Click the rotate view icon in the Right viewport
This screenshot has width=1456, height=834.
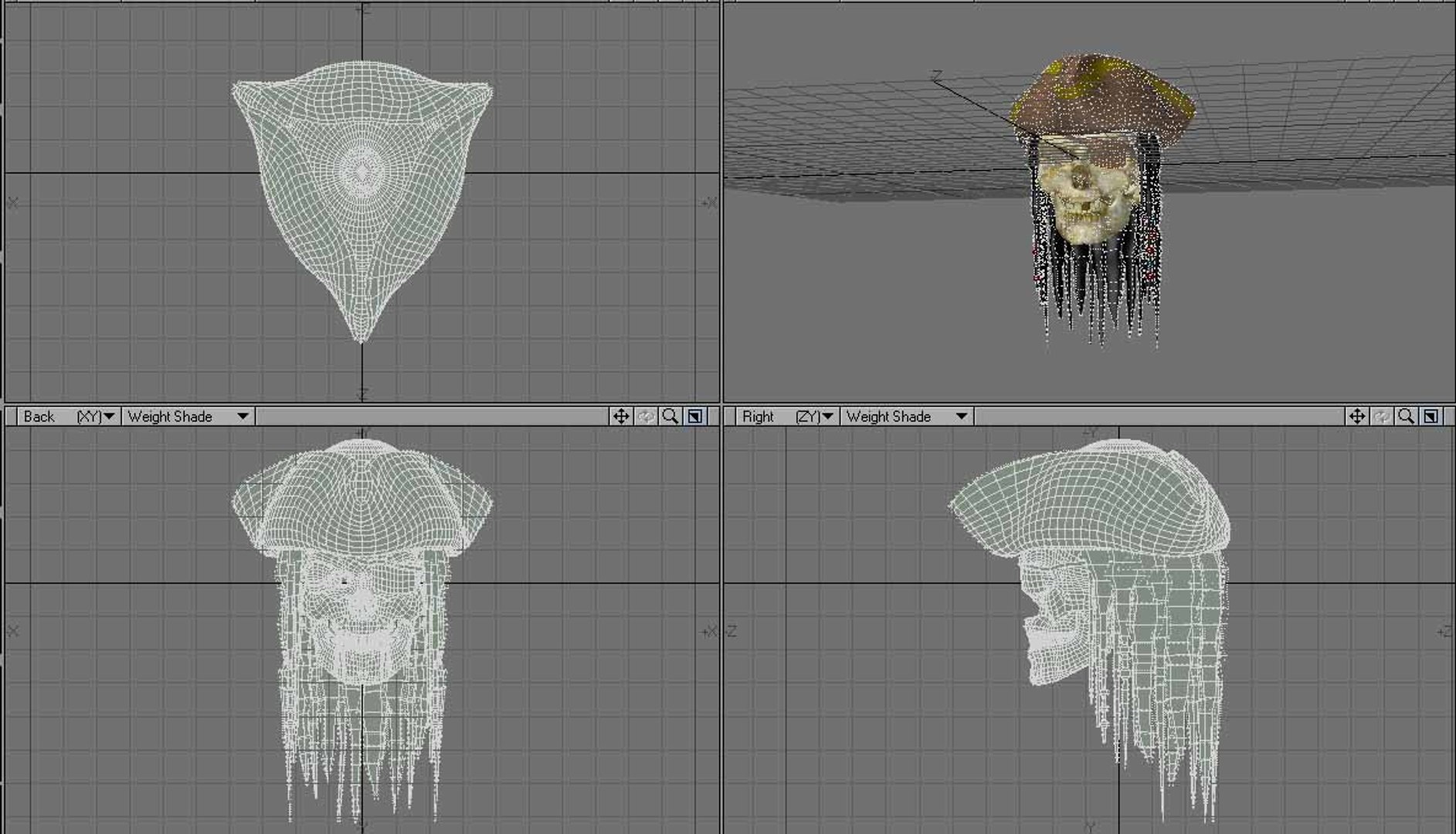1382,416
